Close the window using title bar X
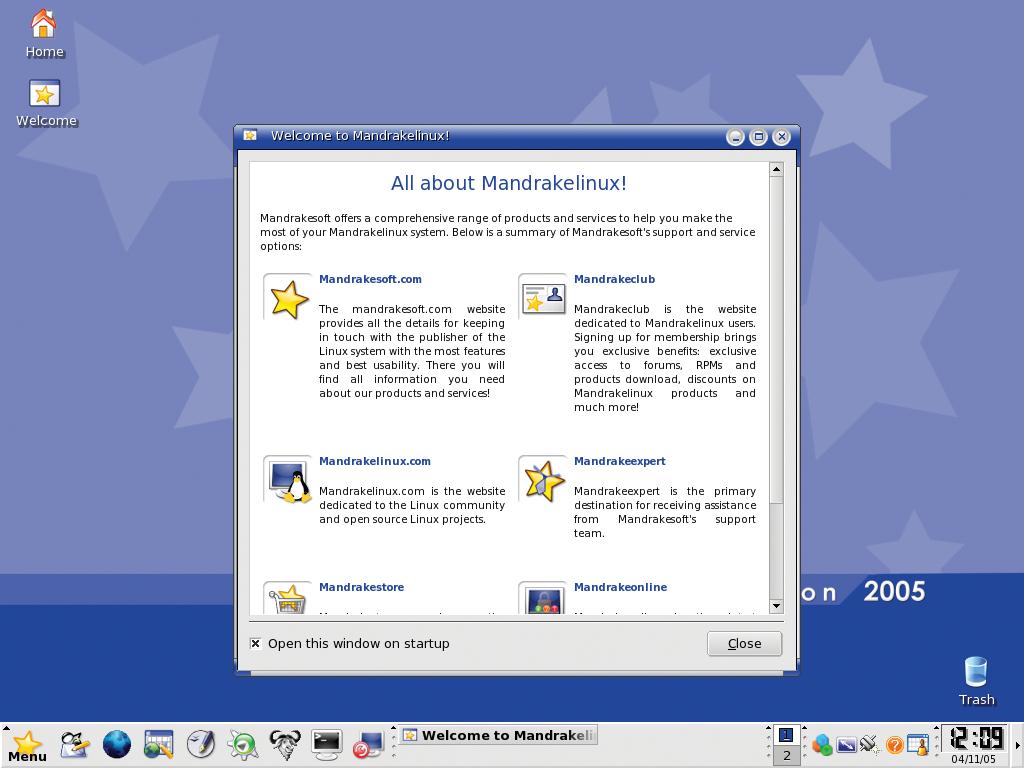The width and height of the screenshot is (1024, 768). [781, 137]
